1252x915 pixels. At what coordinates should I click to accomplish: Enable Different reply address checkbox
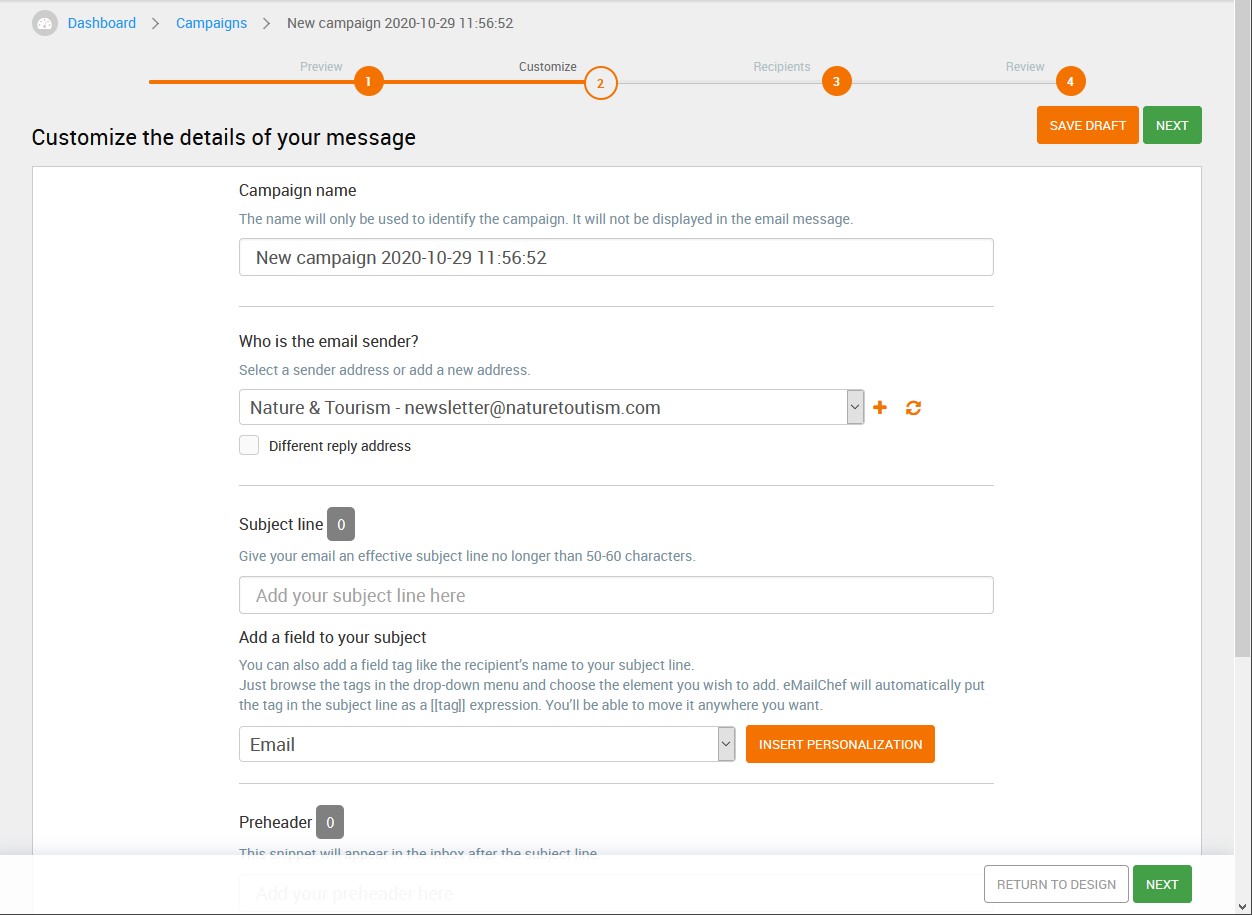tap(249, 445)
